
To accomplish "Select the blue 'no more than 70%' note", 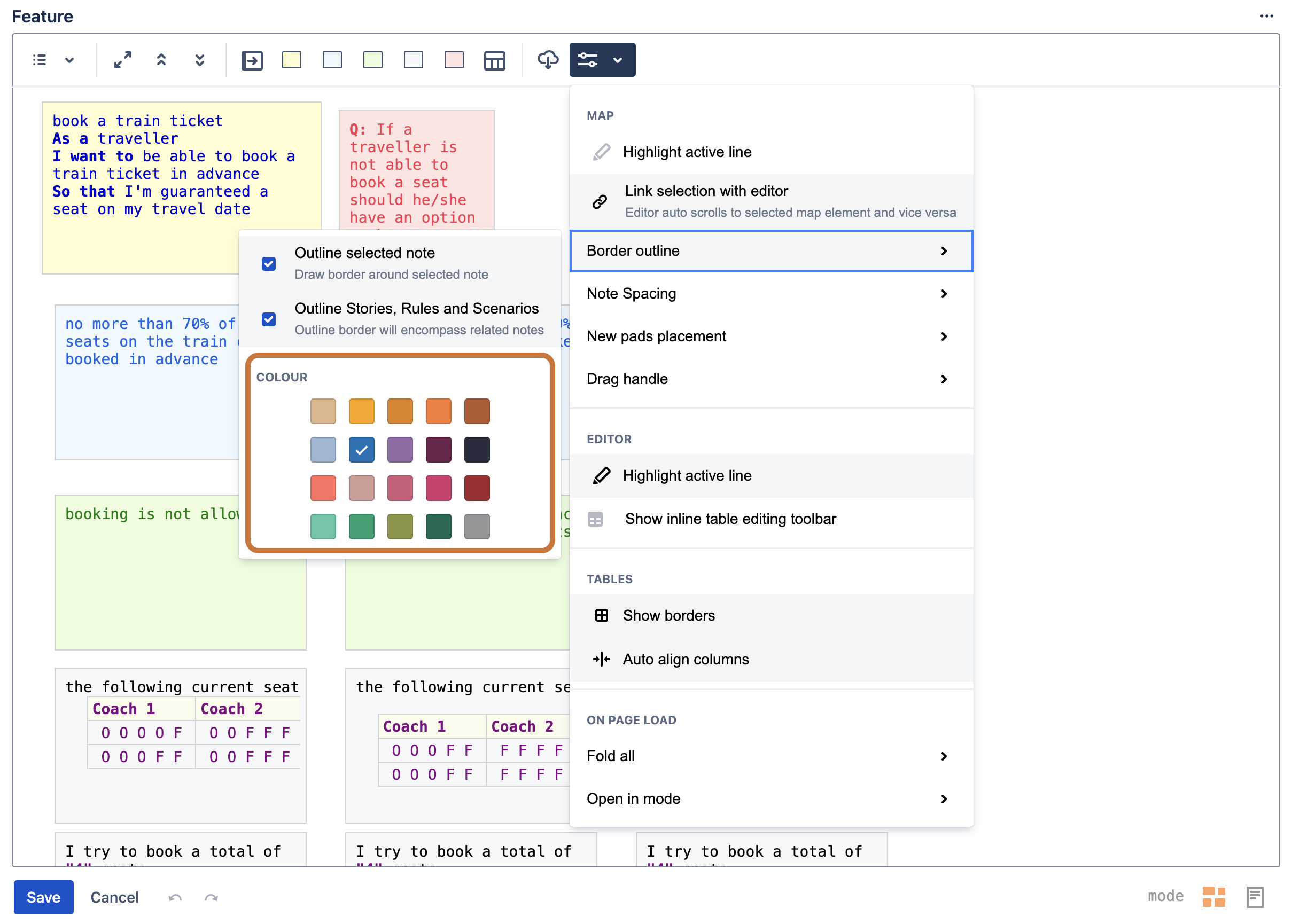I will click(147, 382).
